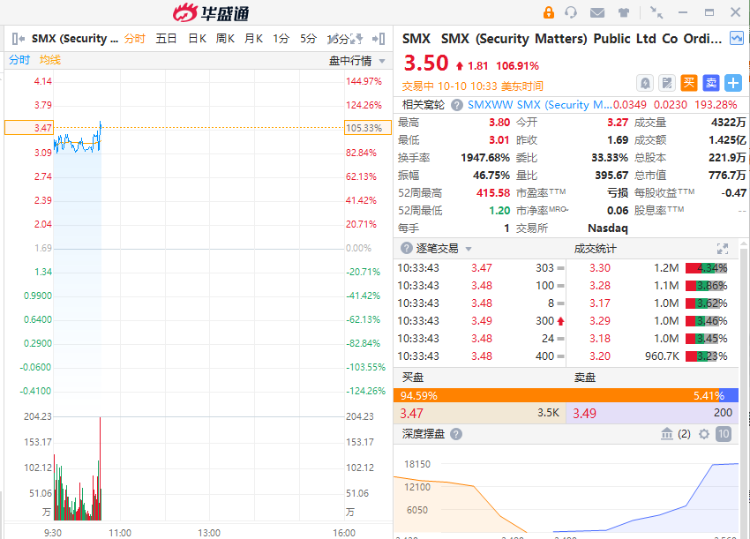This screenshot has height=539, width=750.
Task: Open the exchange bank icon (2)
Action: click(x=667, y=434)
